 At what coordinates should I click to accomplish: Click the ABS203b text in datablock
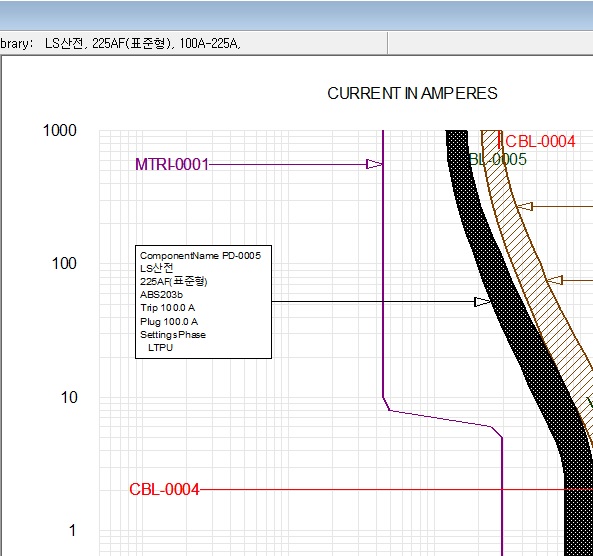161,295
